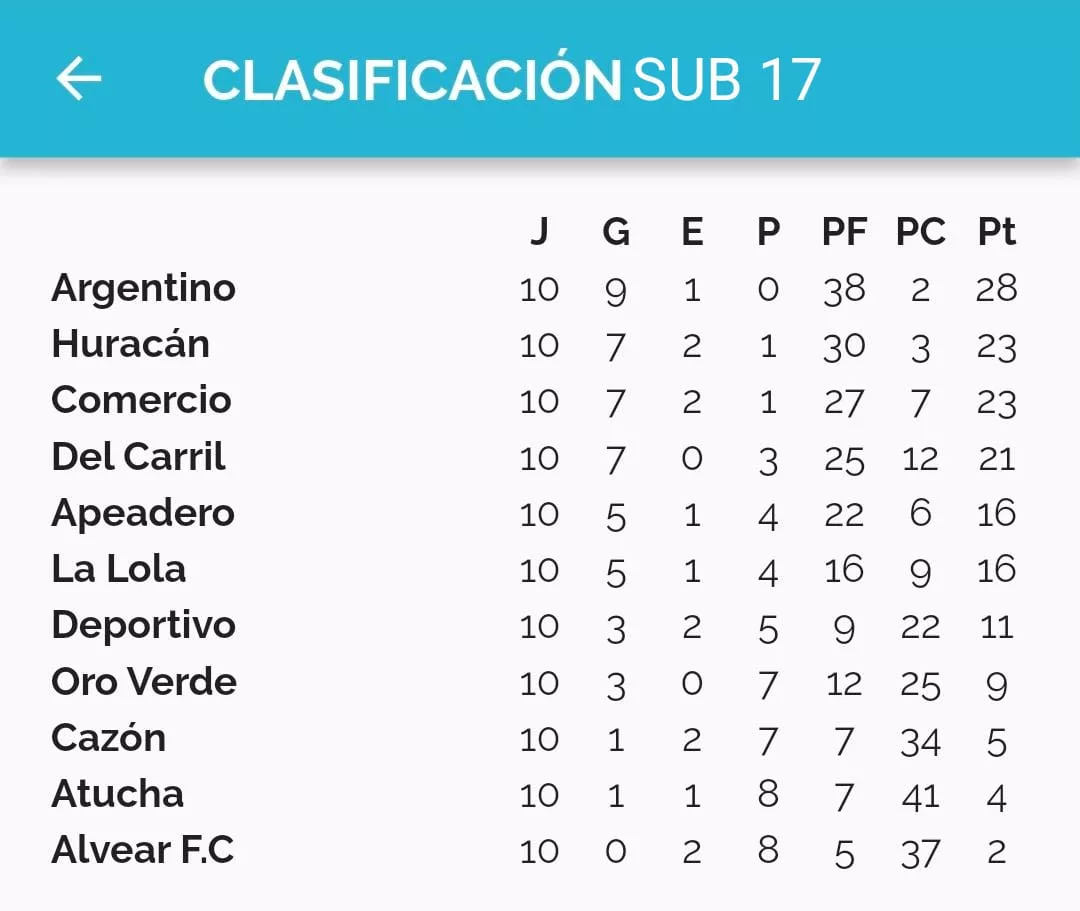Click the Pt points column header
1080x911 pixels.
pos(996,232)
